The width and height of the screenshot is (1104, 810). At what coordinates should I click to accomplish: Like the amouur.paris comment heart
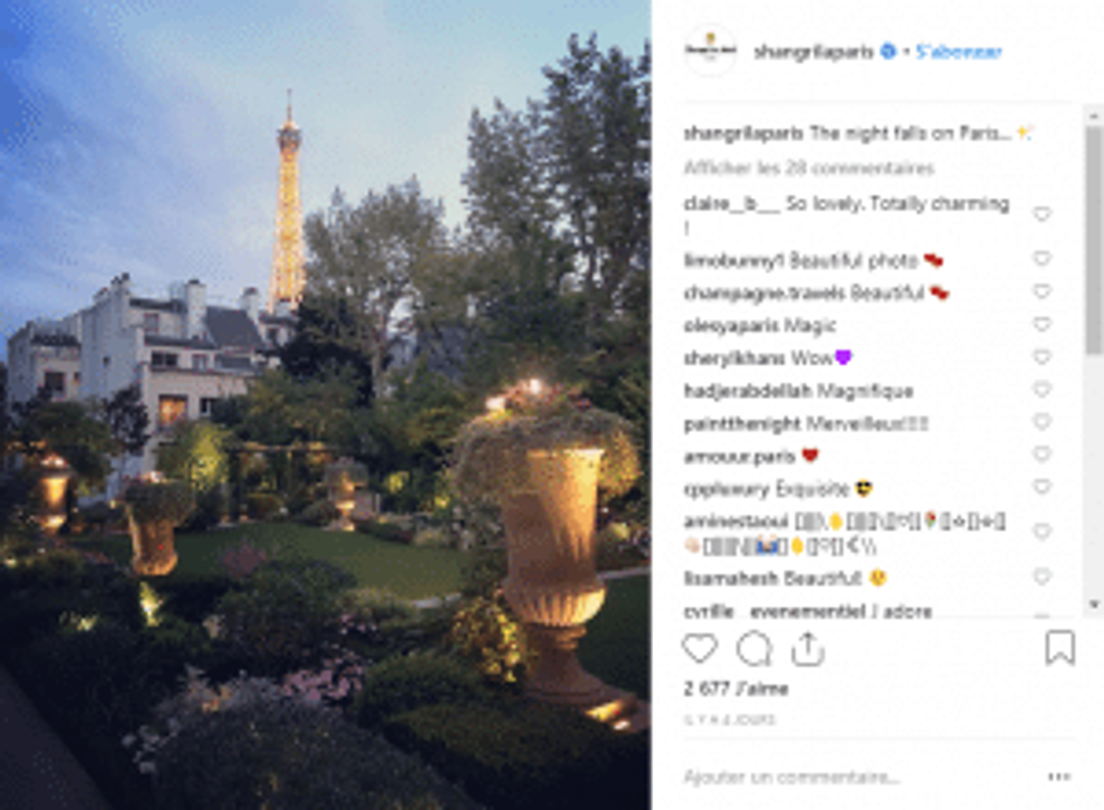(1042, 455)
